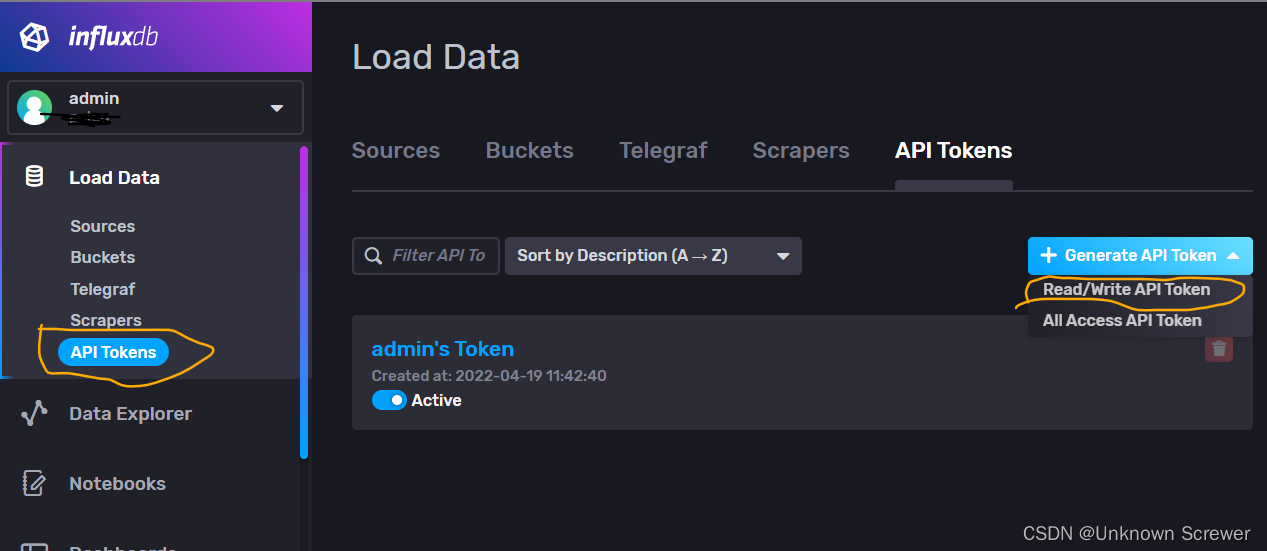This screenshot has width=1267, height=551.
Task: Click into Filter API Tokens field
Action: 426,255
